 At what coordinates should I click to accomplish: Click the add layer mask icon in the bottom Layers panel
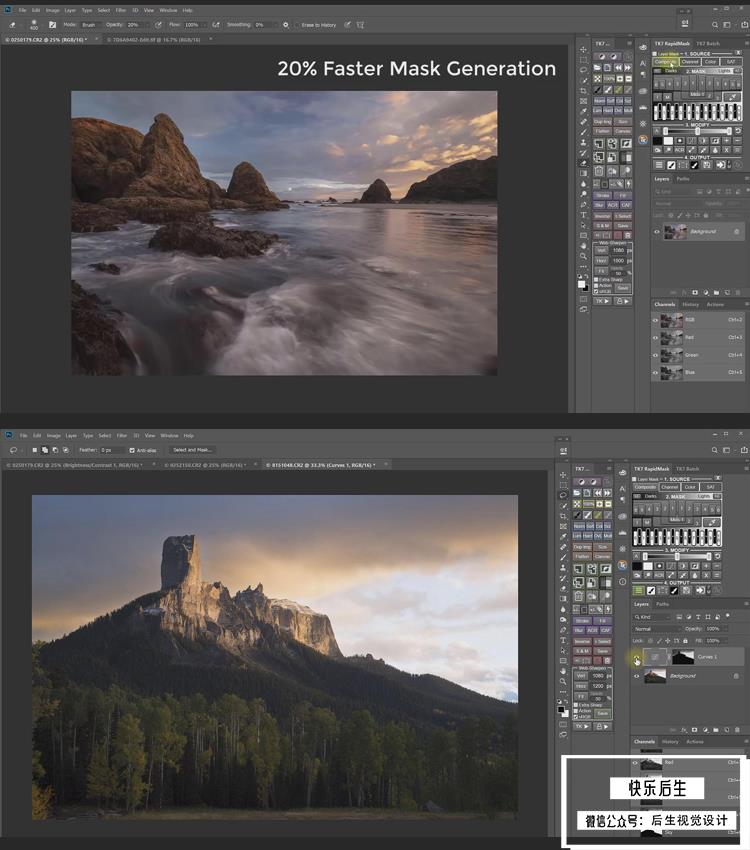pyautogui.click(x=695, y=730)
